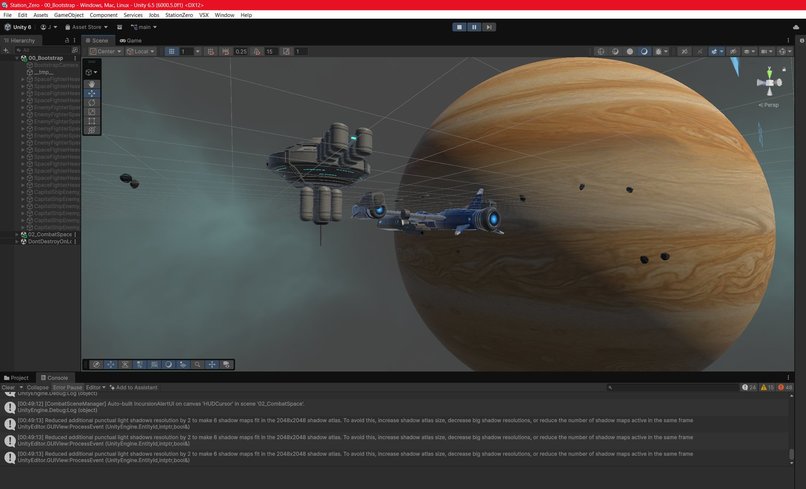Expand the 02_CombatSpace scene
Image resolution: width=806 pixels, height=489 pixels.
pyautogui.click(x=17, y=234)
